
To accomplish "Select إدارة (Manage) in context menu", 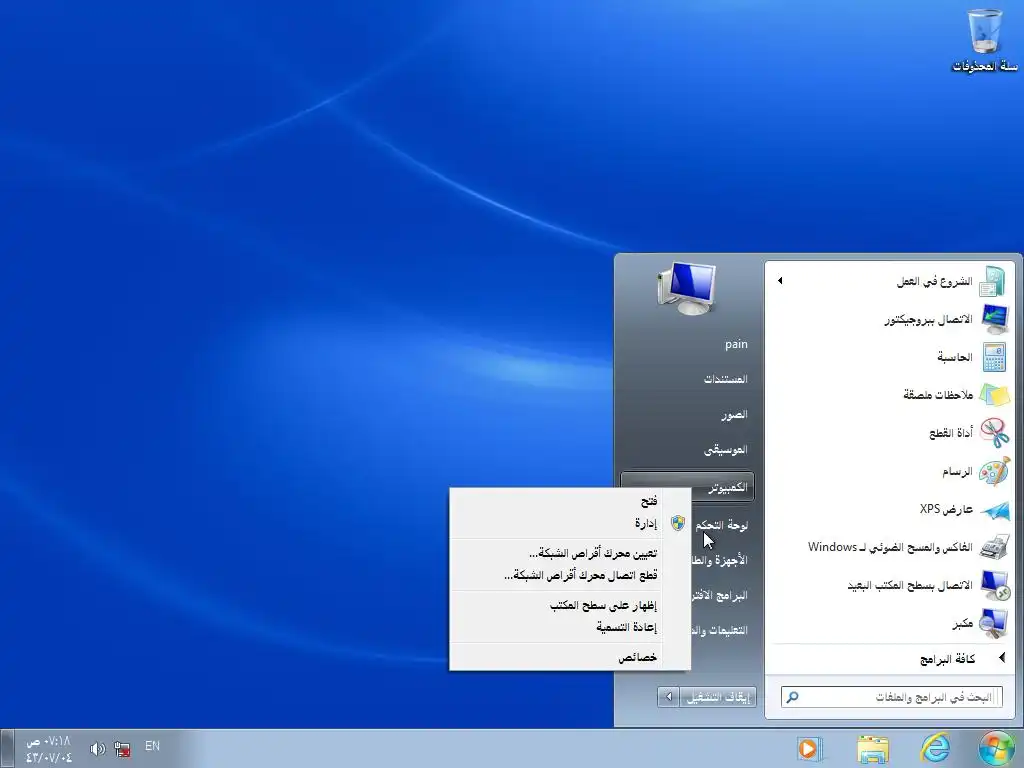I will (x=569, y=524).
